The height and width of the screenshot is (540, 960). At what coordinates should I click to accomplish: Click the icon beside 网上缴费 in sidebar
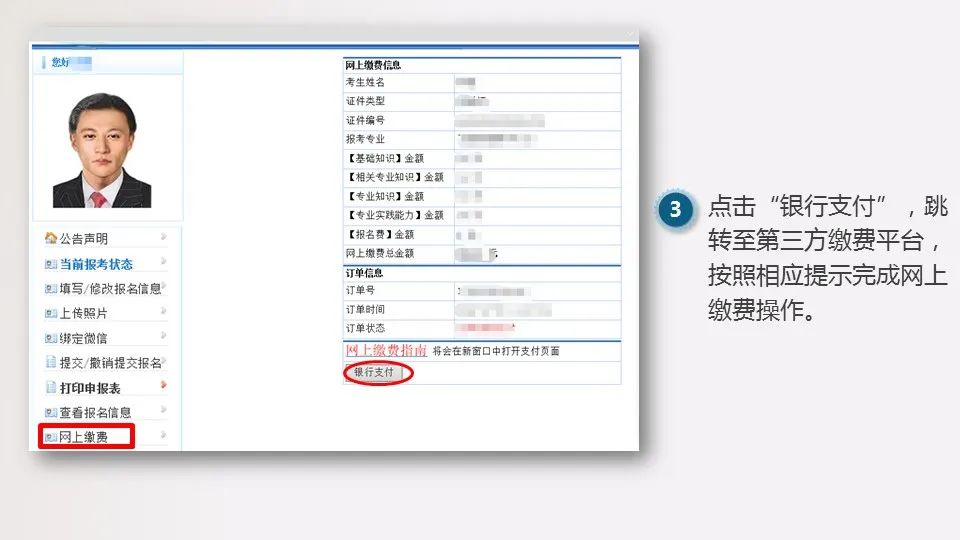coord(51,437)
